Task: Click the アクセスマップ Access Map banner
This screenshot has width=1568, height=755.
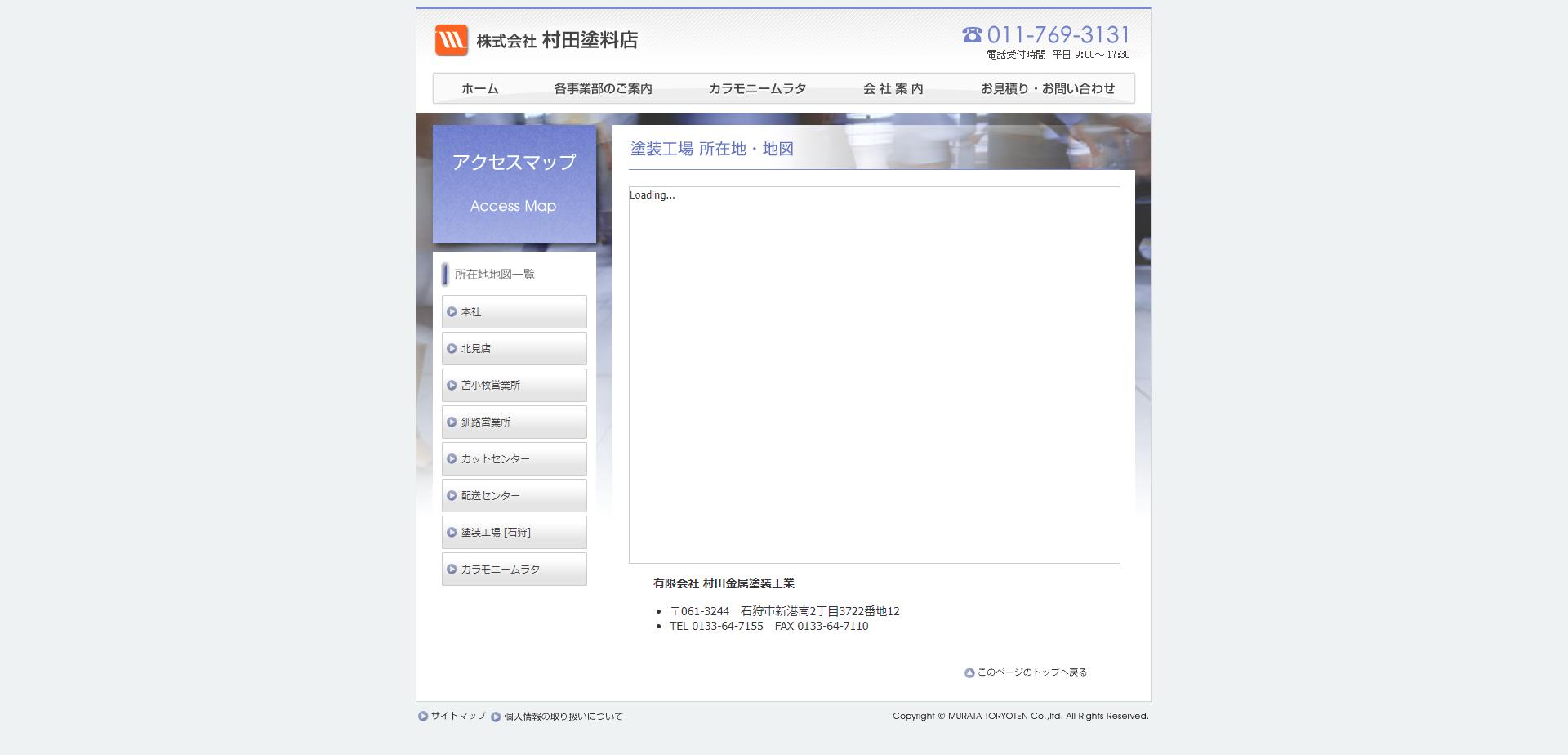Action: 514,184
